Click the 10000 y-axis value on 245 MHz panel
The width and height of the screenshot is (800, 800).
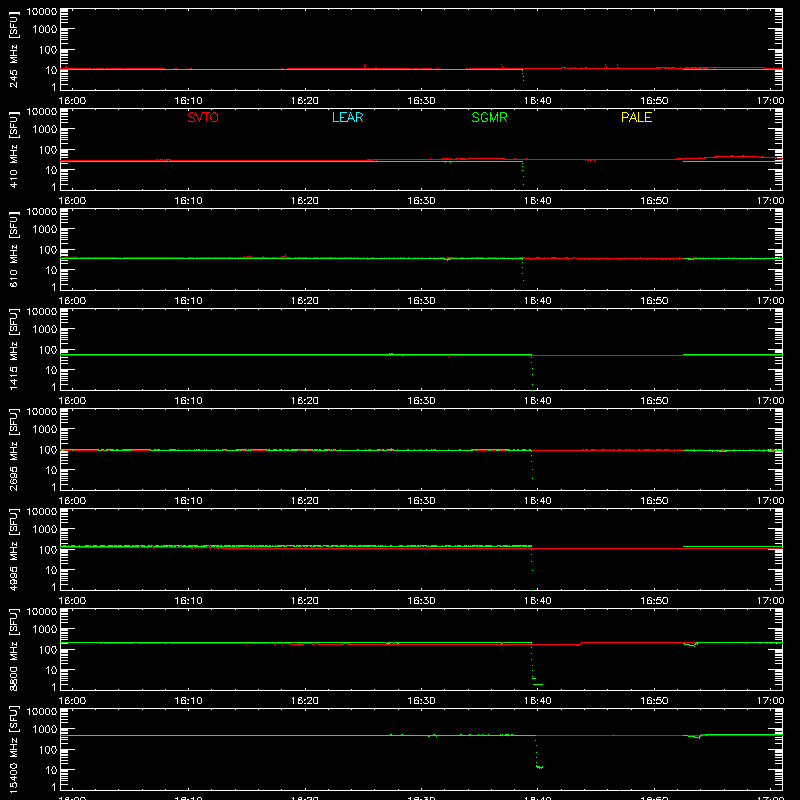coord(42,12)
